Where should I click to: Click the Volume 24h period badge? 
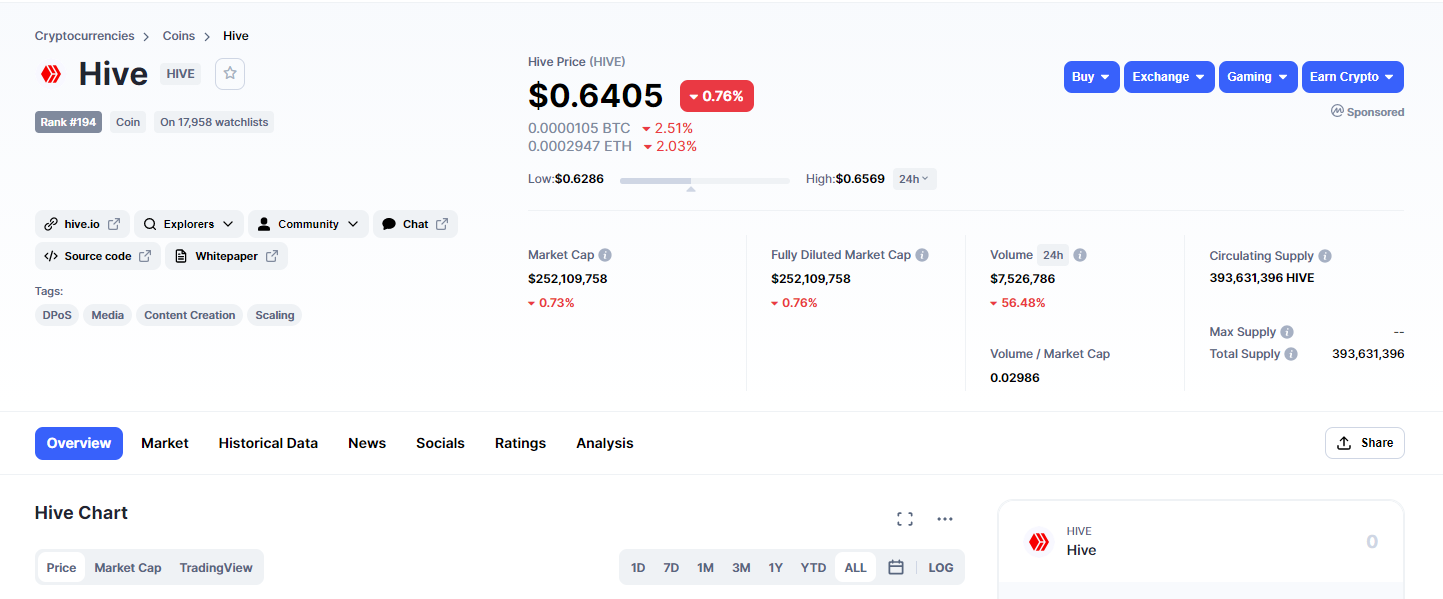1053,255
